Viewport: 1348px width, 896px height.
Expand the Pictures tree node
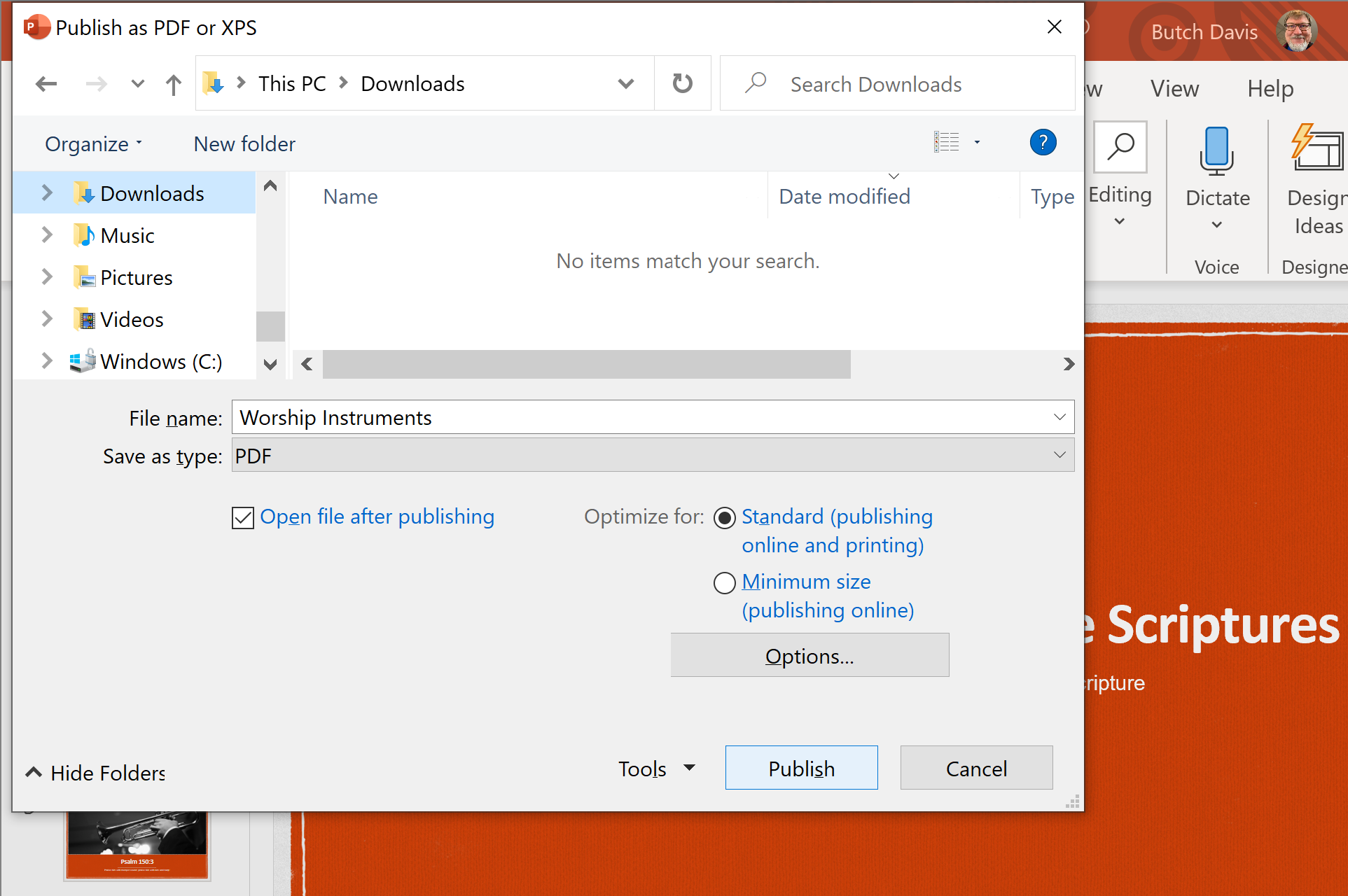46,276
